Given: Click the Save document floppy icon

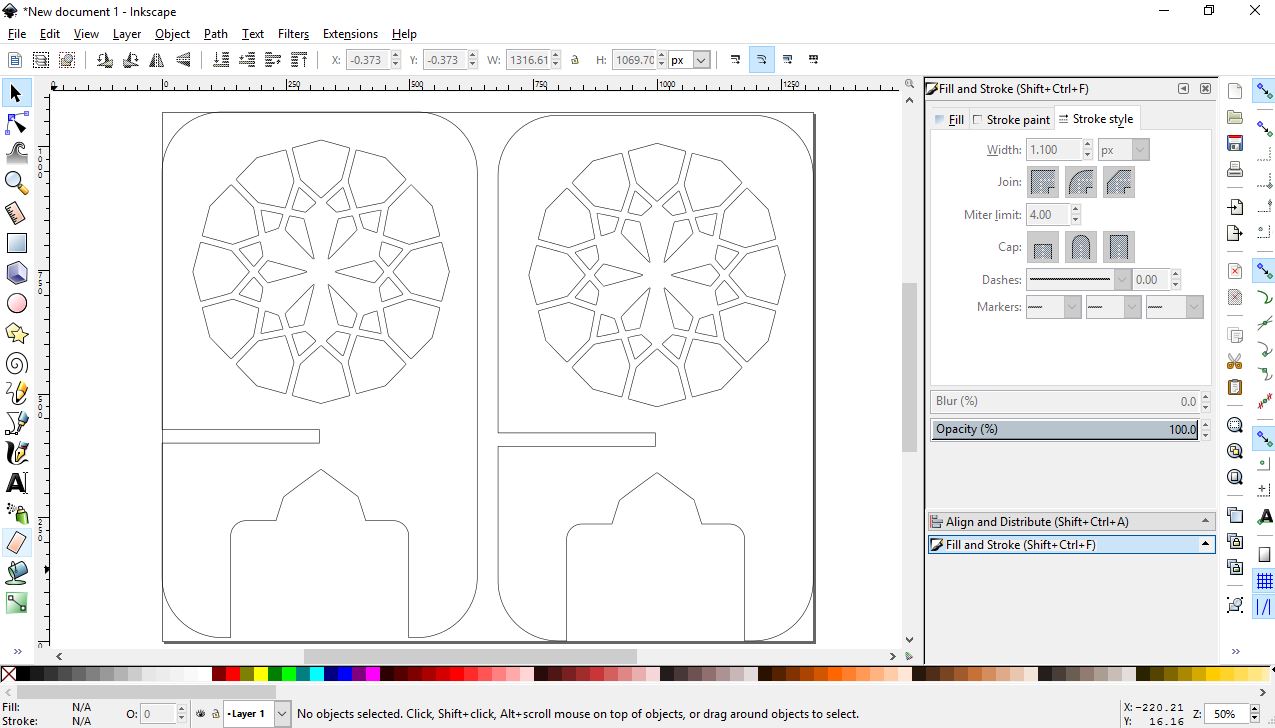Looking at the screenshot, I should 1235,143.
